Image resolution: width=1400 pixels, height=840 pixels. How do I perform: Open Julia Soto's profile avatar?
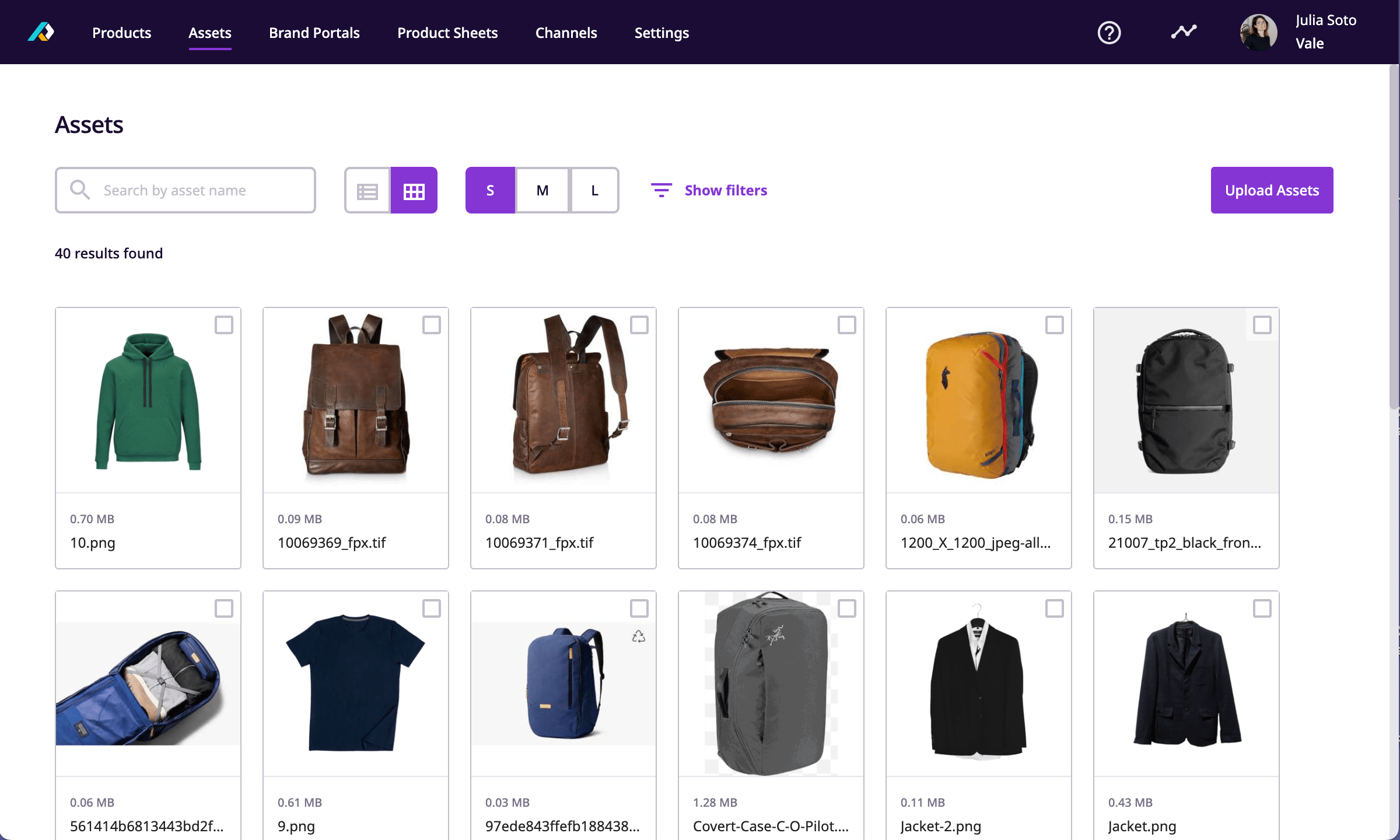pyautogui.click(x=1259, y=32)
